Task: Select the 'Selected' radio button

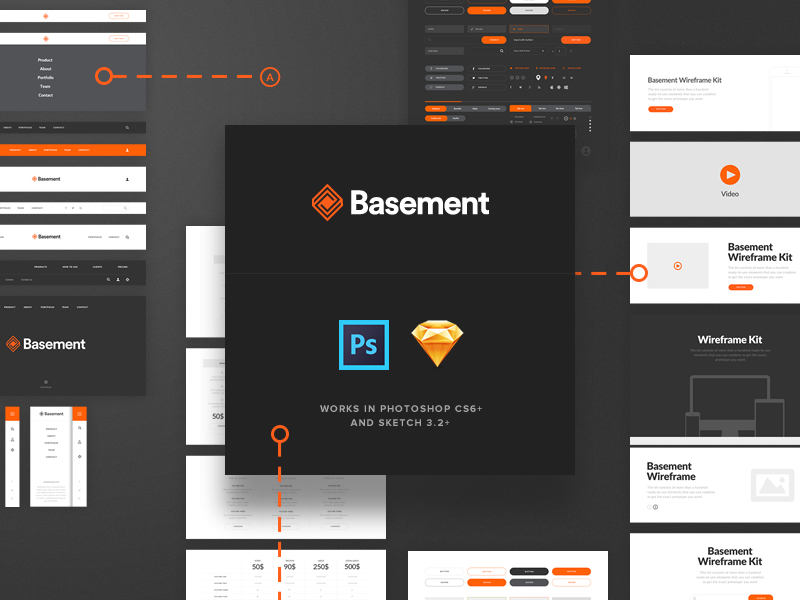Action: click(530, 122)
